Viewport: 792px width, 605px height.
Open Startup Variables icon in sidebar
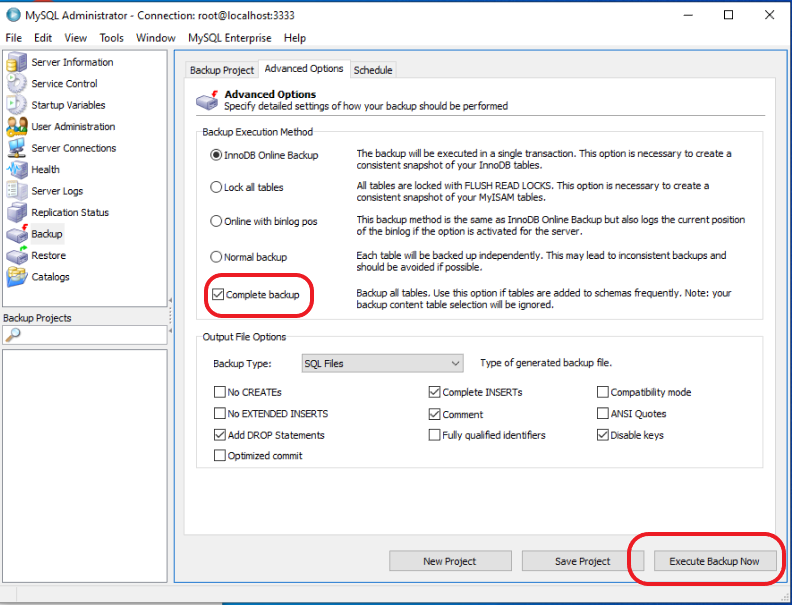(x=17, y=106)
